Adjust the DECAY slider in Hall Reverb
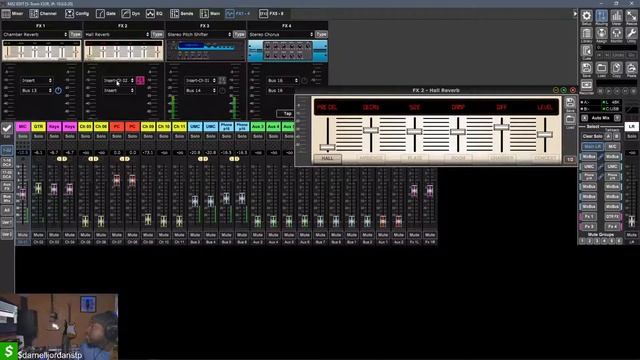Image resolution: width=640 pixels, height=360 pixels. [x=371, y=130]
